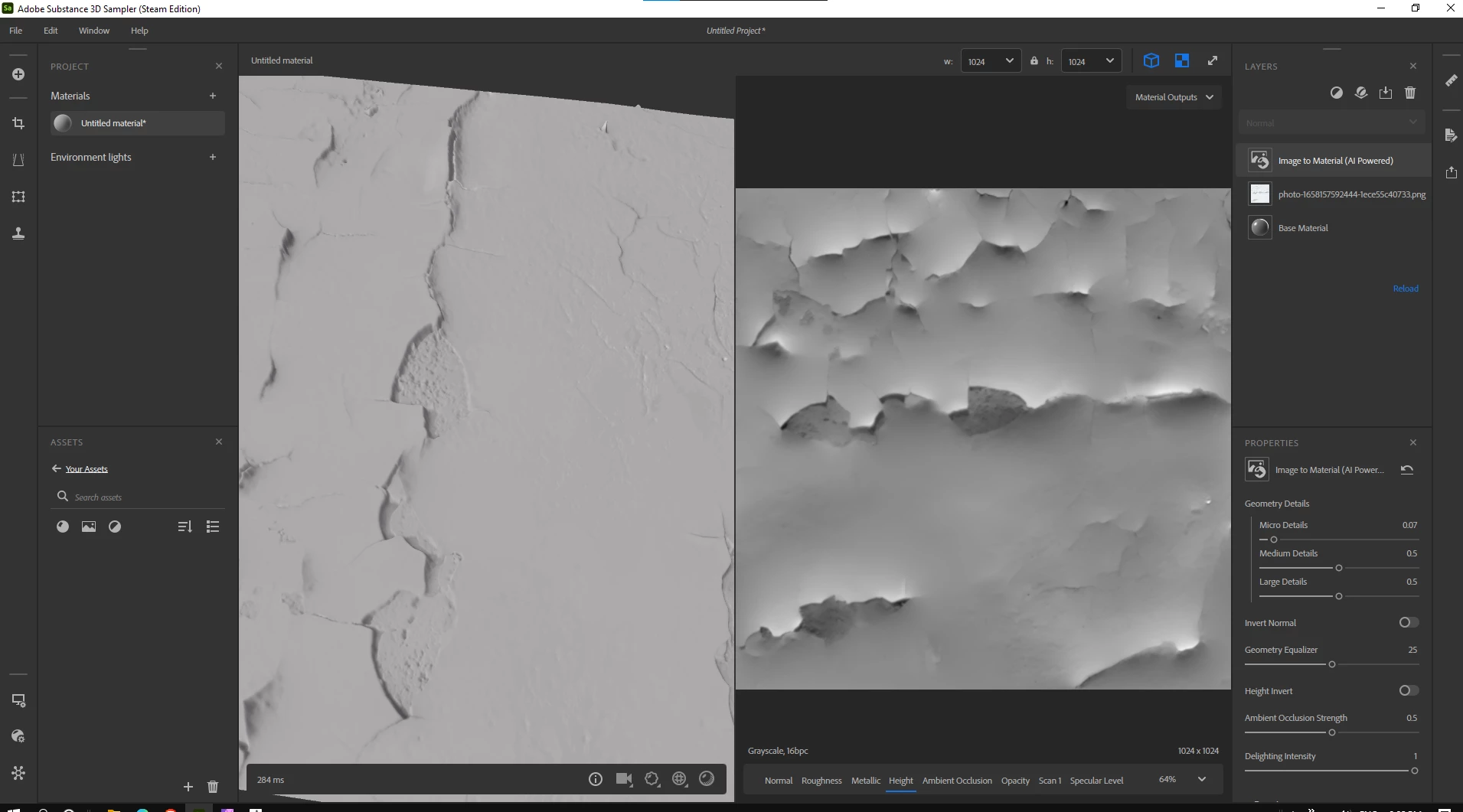Image resolution: width=1463 pixels, height=812 pixels.
Task: Delete selected layer with trash icon
Action: click(1410, 93)
